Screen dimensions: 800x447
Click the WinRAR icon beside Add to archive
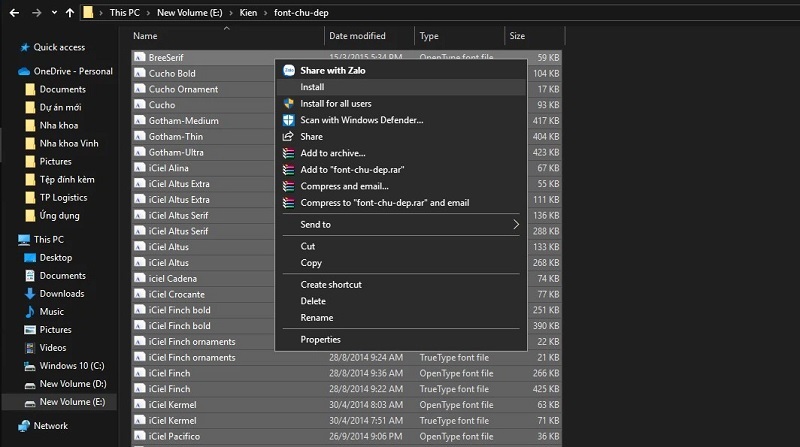288,153
